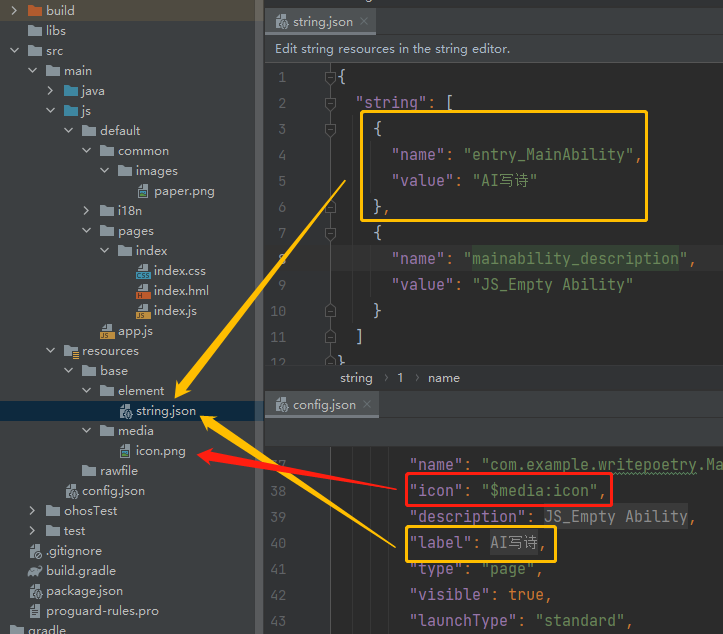Collapse the js folder chevron

[x=50, y=111]
